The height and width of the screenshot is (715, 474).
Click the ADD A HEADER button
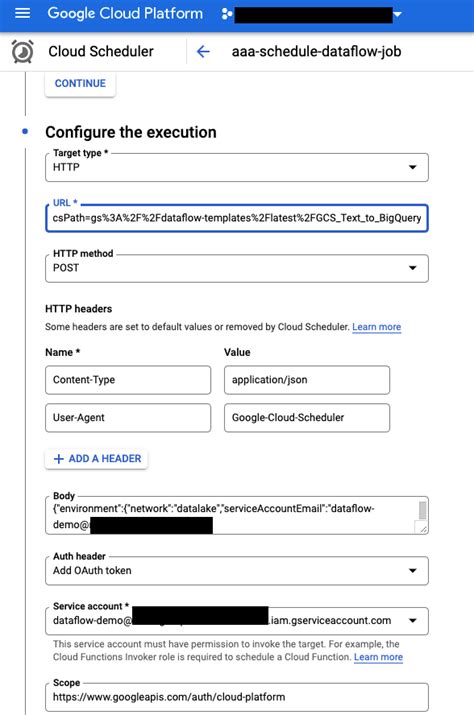pyautogui.click(x=96, y=459)
